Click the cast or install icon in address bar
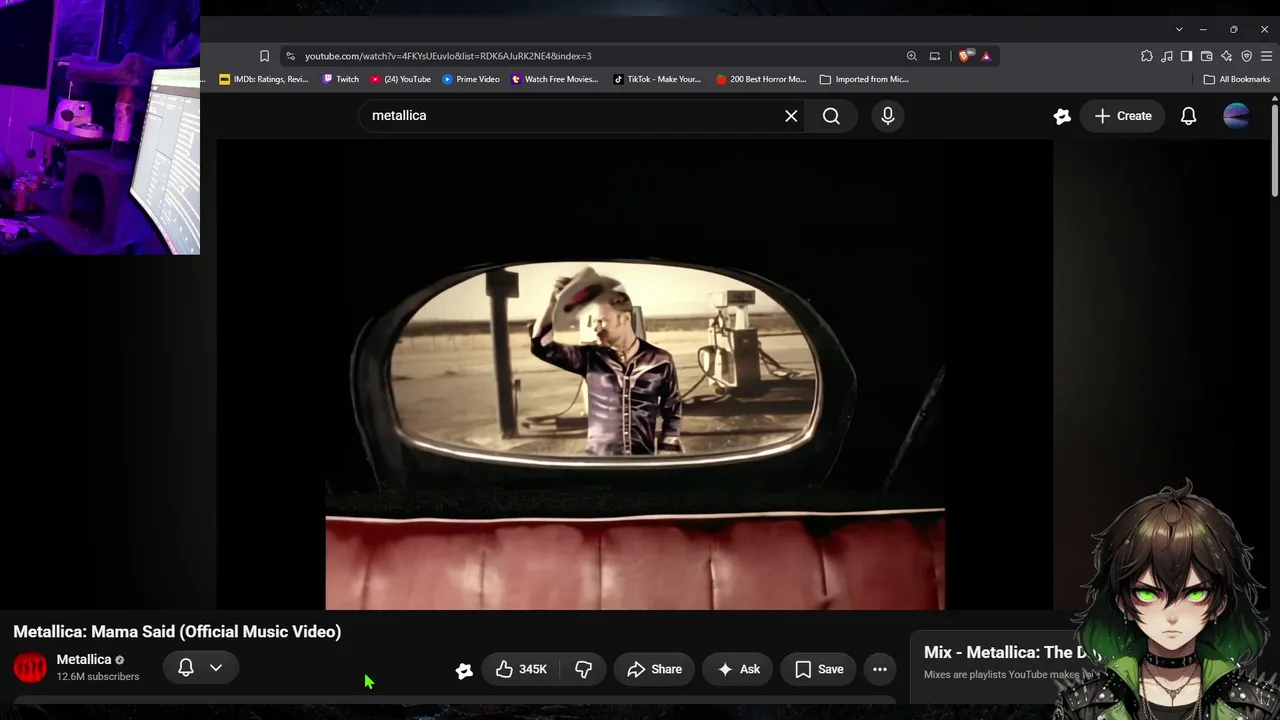 (x=935, y=56)
